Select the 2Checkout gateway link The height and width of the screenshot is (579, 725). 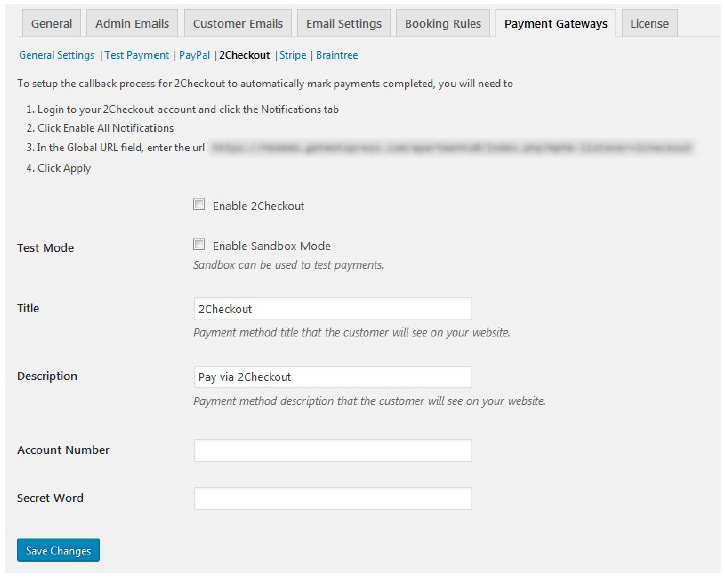point(244,56)
